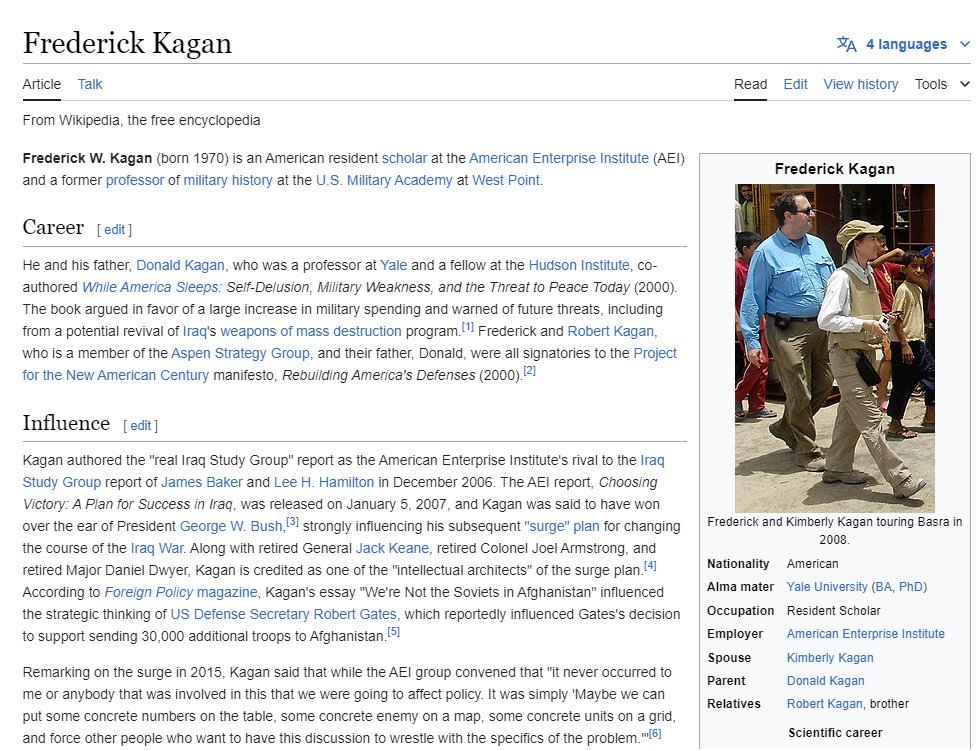The height and width of the screenshot is (751, 980).
Task: Follow the professor link
Action: [x=134, y=180]
